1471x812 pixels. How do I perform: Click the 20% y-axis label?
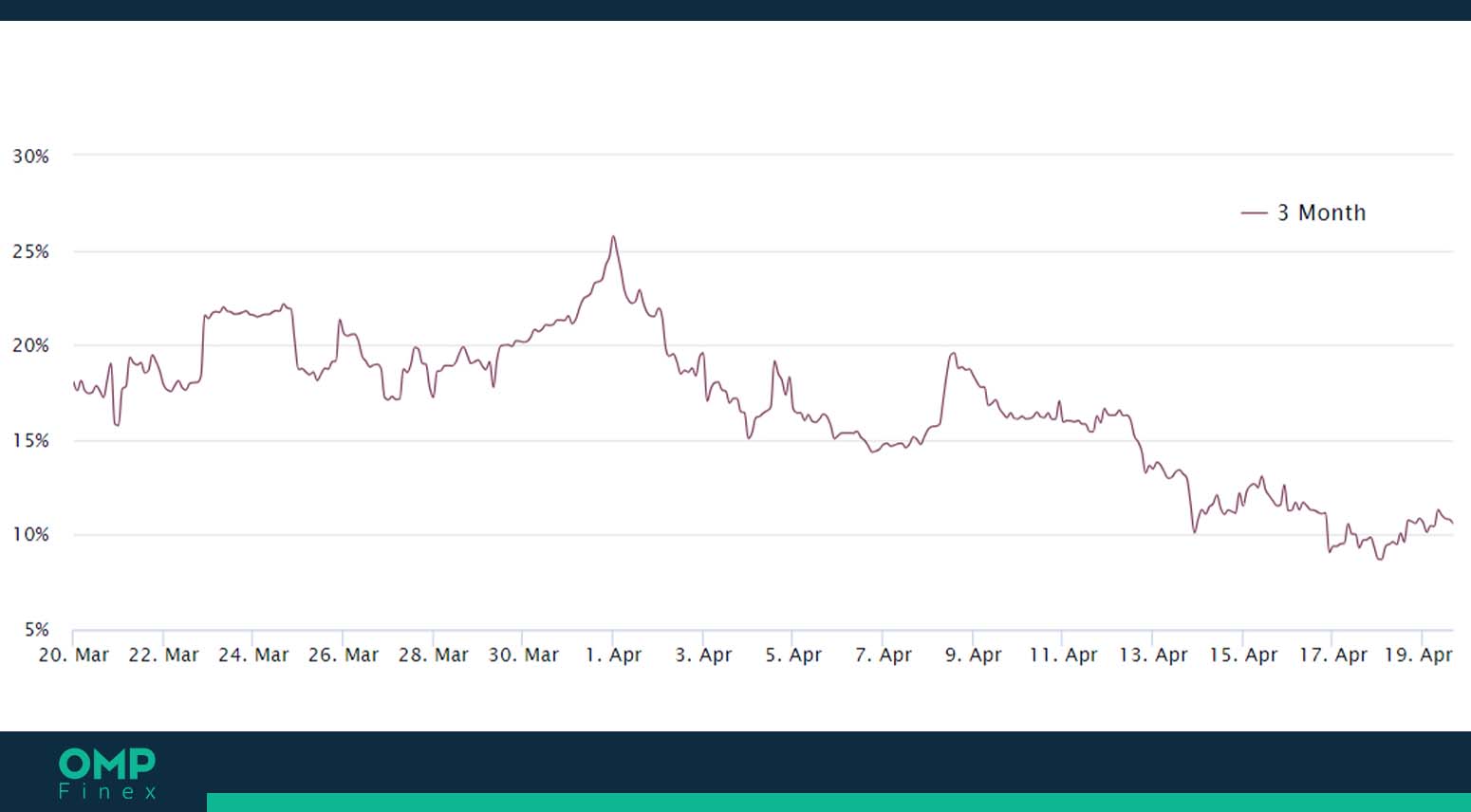[x=30, y=346]
